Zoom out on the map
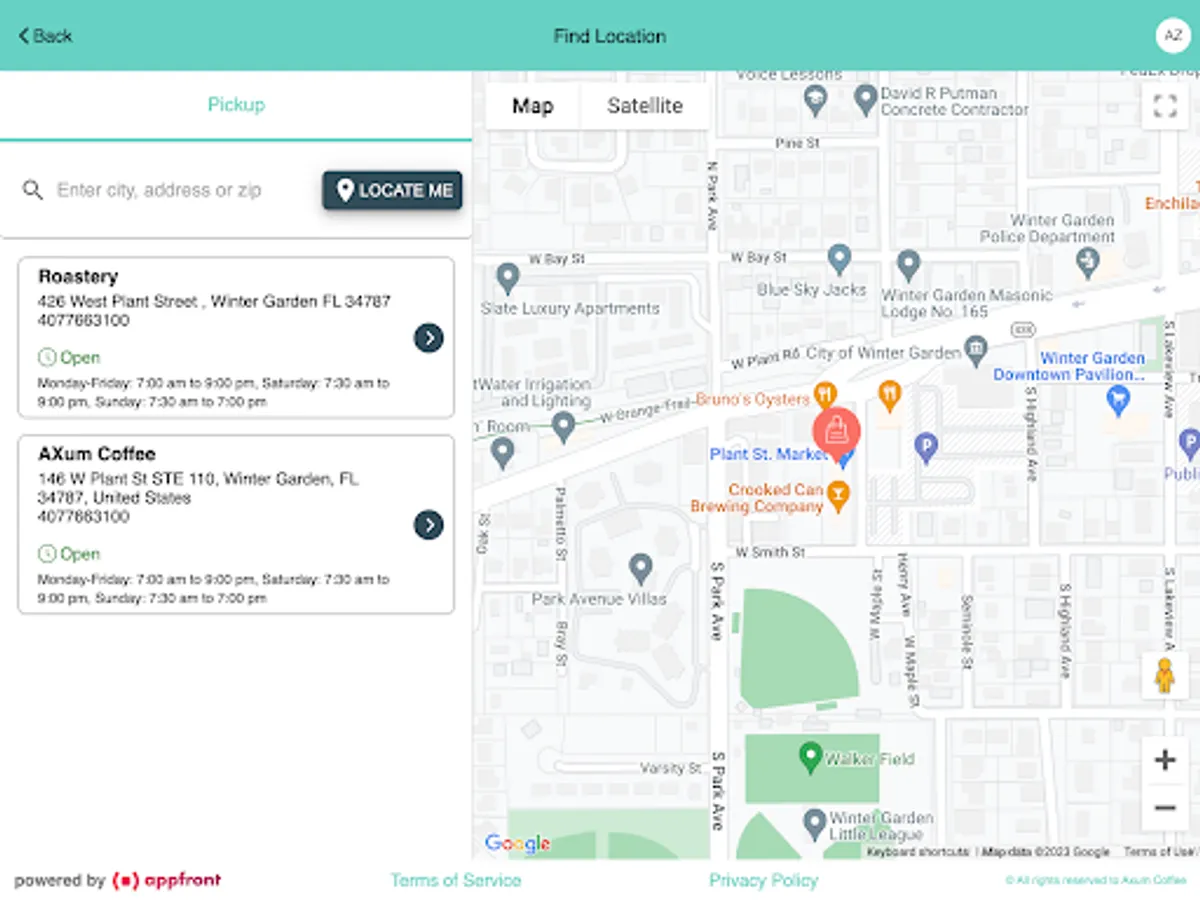Image resolution: width=1200 pixels, height=900 pixels. click(1165, 807)
